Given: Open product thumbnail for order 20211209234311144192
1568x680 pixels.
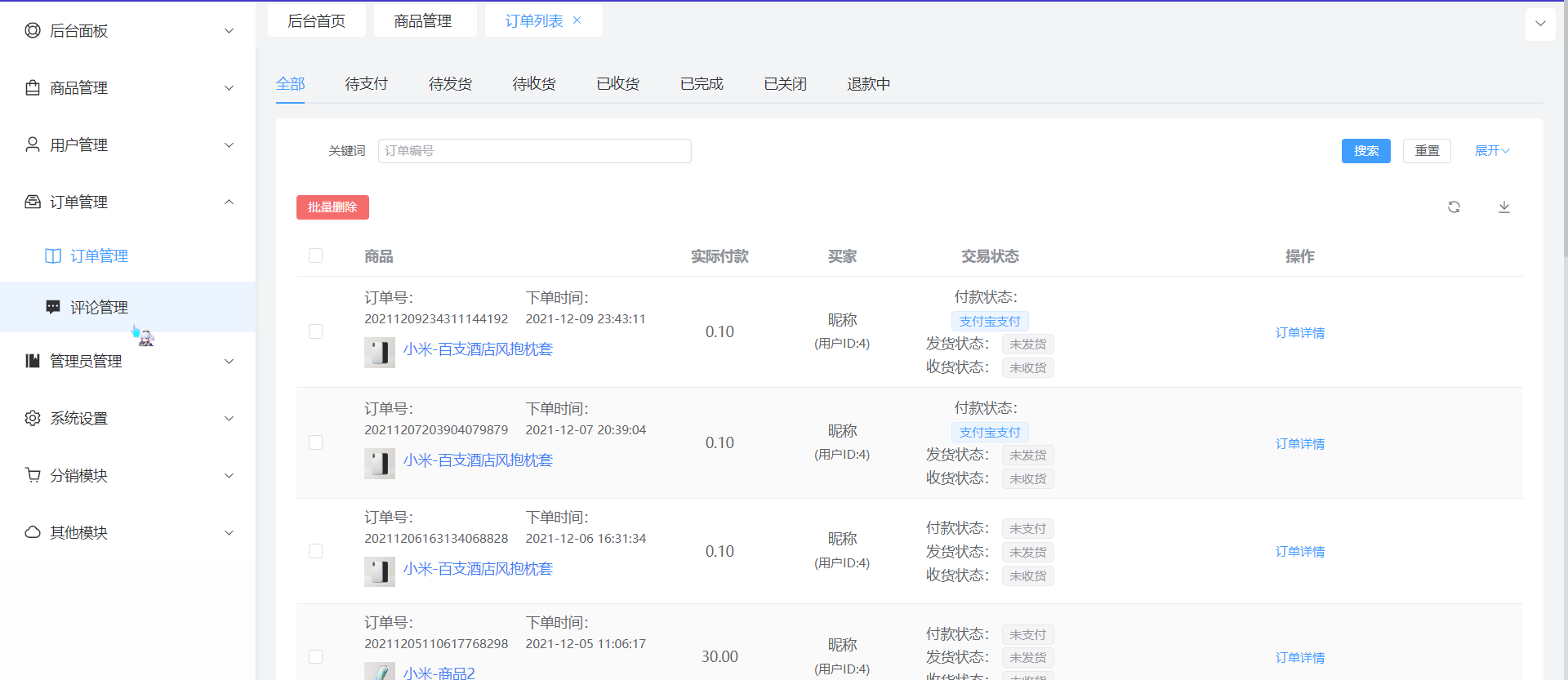Looking at the screenshot, I should click(380, 353).
